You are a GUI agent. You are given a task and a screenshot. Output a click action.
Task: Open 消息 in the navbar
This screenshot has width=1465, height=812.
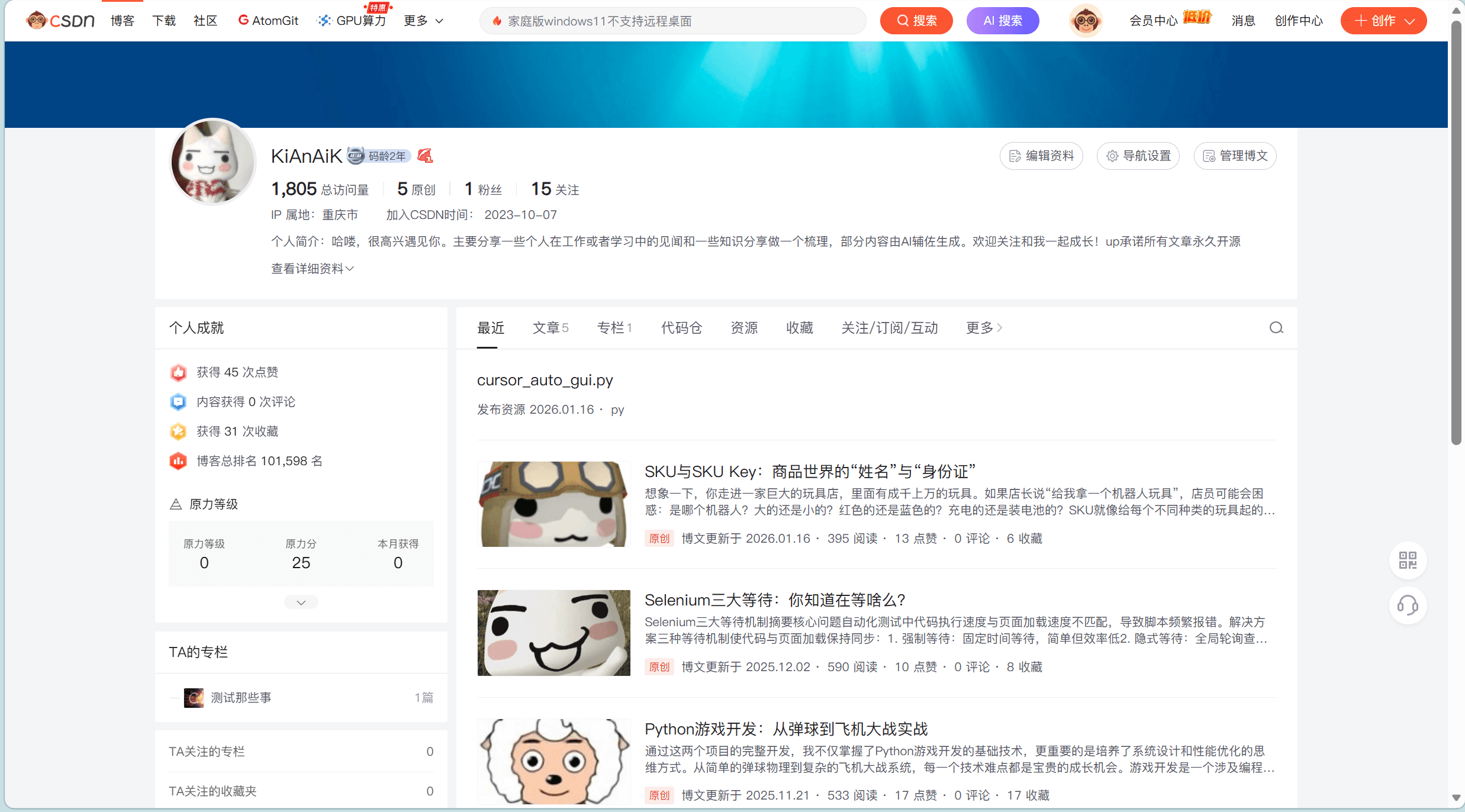click(x=1243, y=21)
